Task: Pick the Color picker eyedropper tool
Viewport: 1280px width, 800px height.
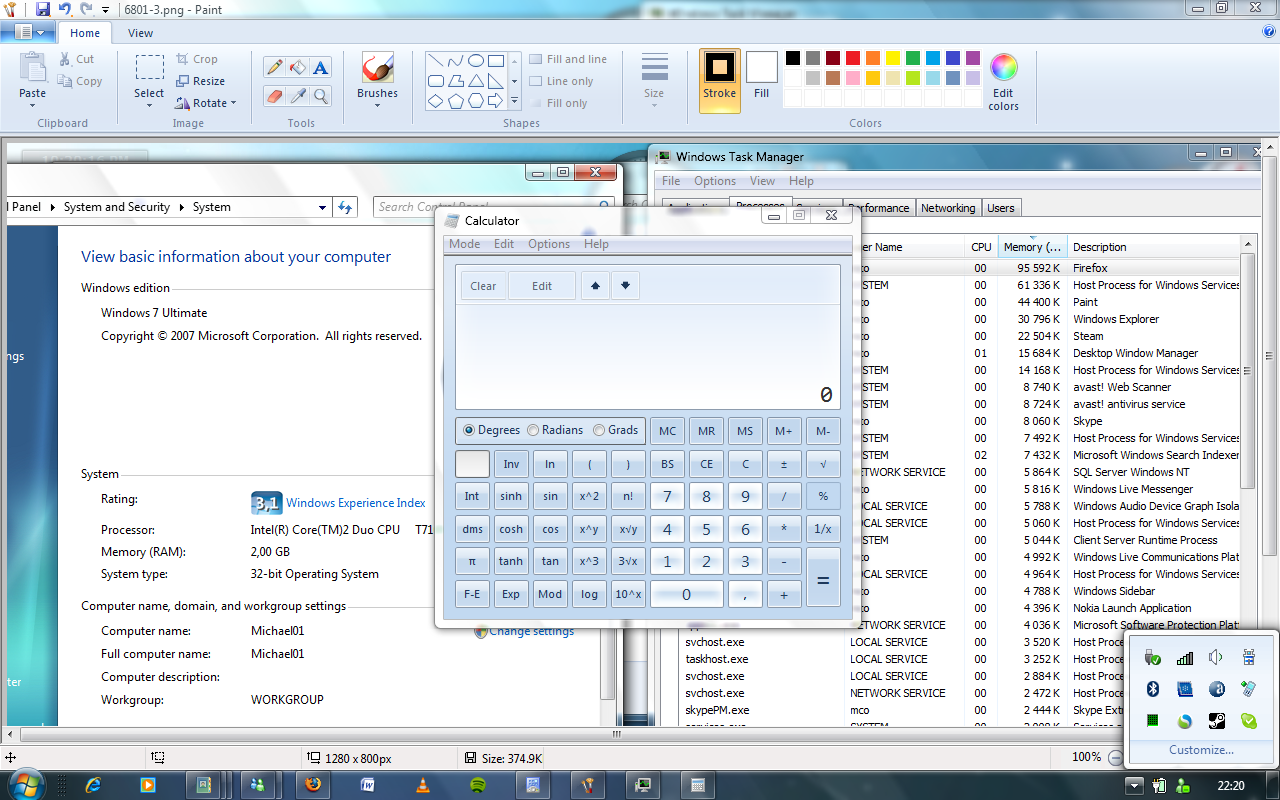Action: pos(297,96)
